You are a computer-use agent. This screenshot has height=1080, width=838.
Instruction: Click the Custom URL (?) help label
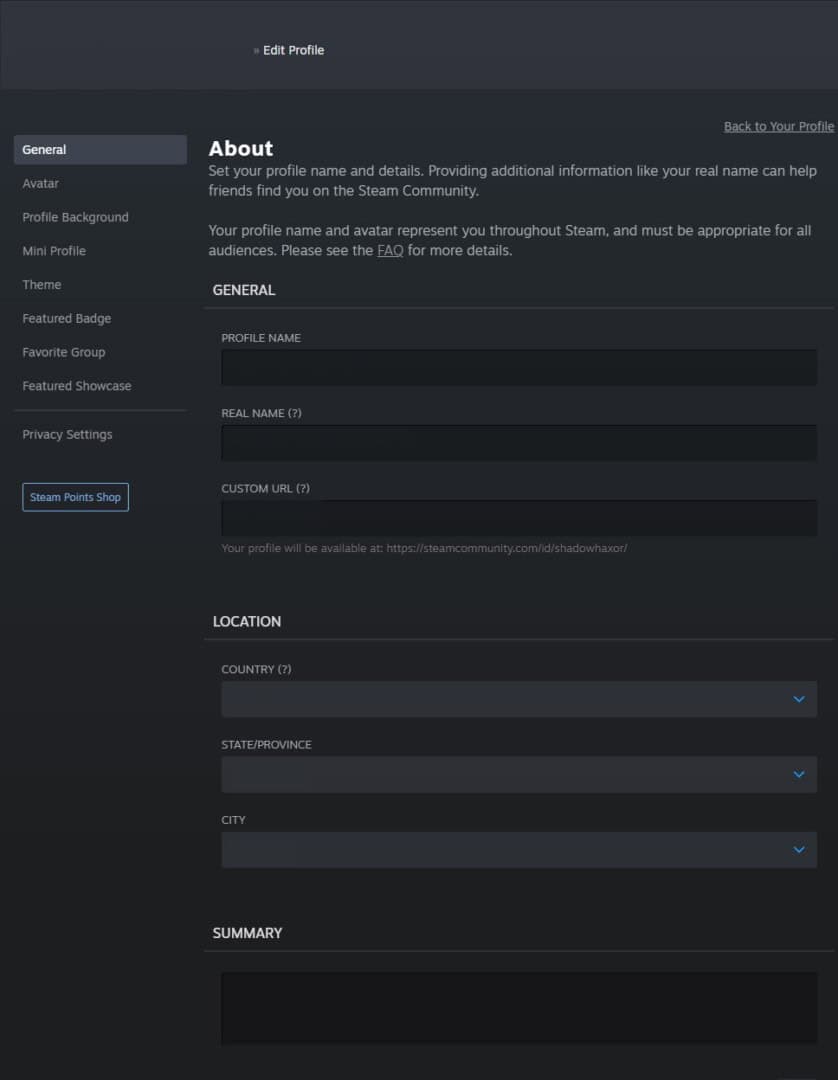point(265,488)
